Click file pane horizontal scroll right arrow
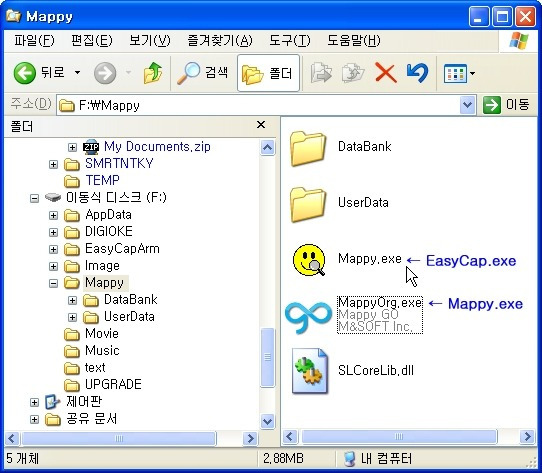Viewport: 542px width, 473px height. tap(527, 437)
